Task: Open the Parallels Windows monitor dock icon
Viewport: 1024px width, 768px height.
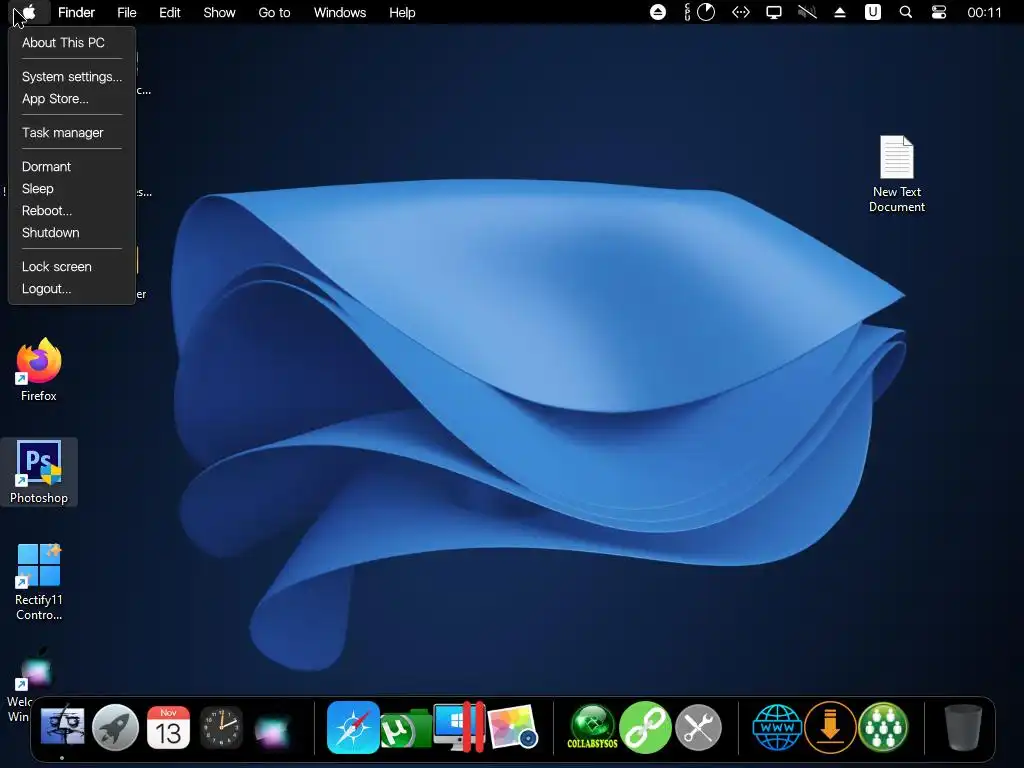Action: point(459,727)
